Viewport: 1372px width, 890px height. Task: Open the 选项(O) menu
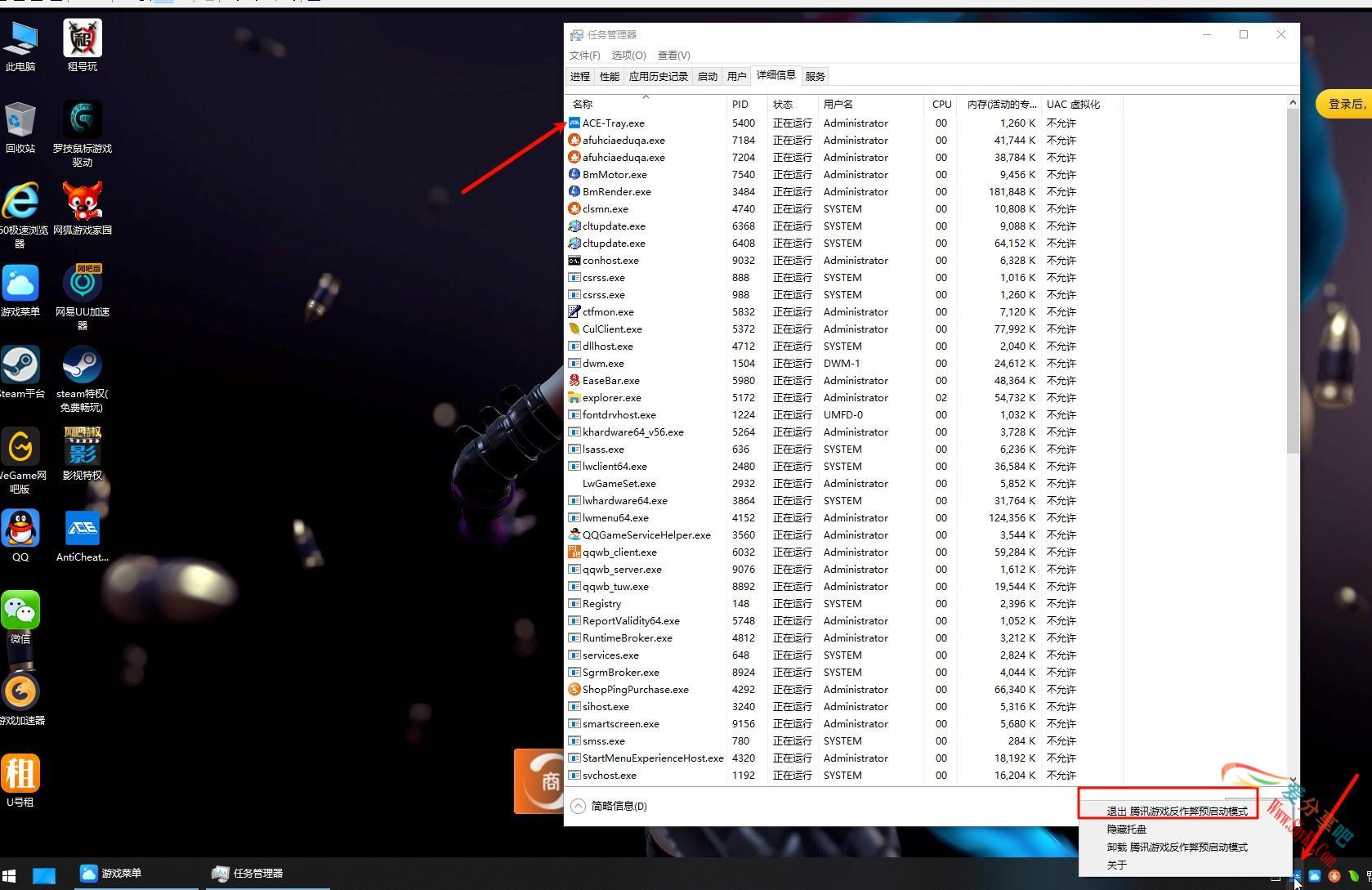(x=628, y=56)
